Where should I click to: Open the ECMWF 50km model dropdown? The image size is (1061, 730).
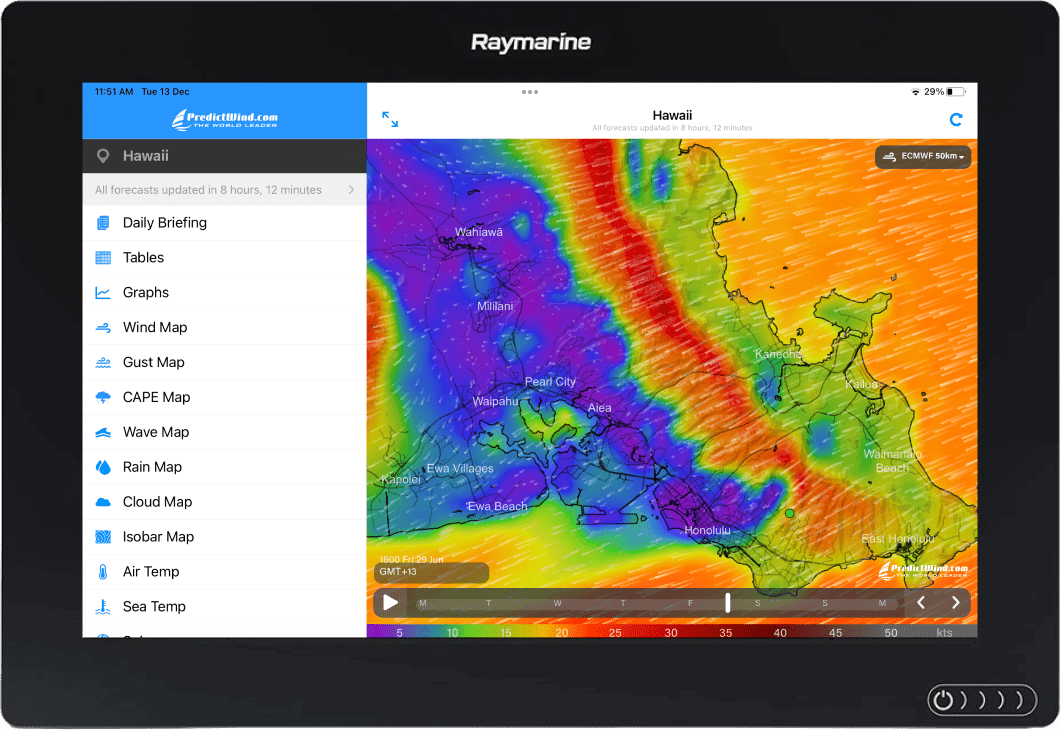click(921, 157)
